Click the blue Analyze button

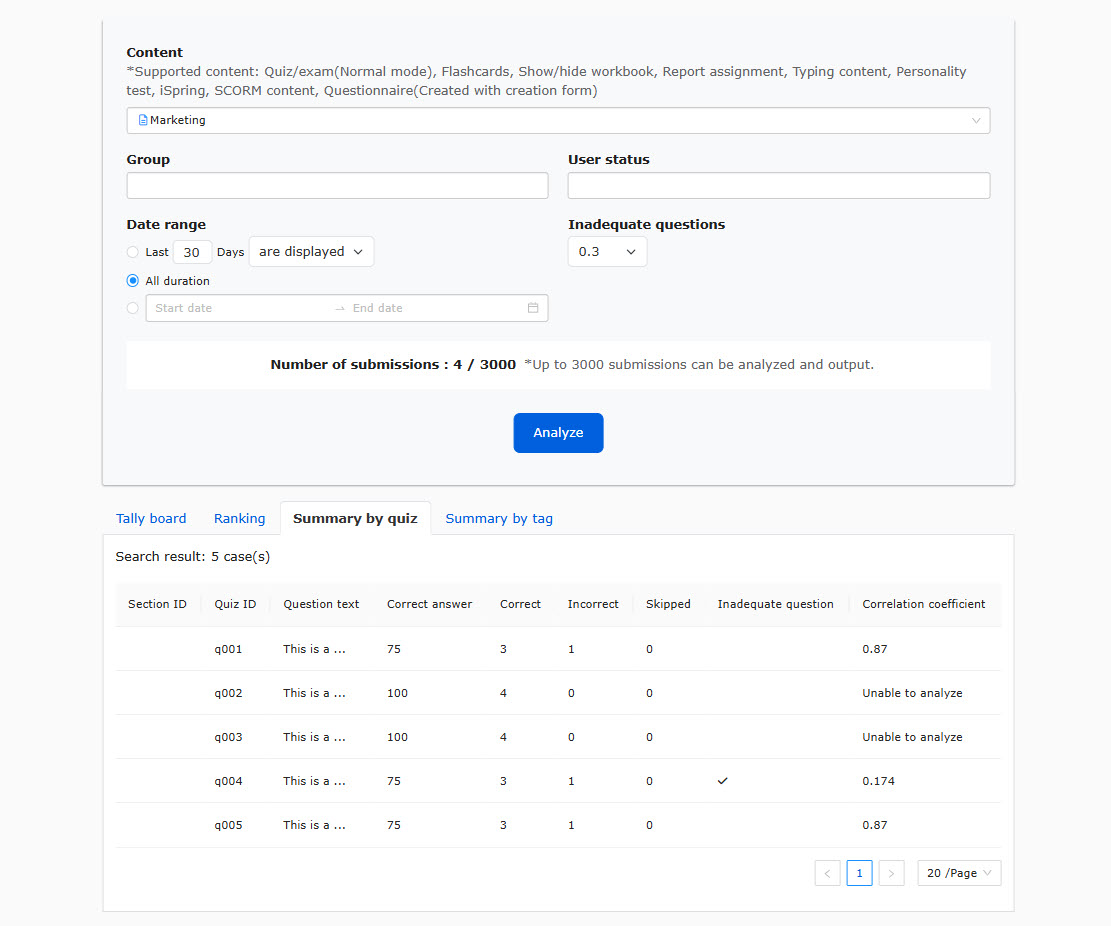tap(558, 433)
